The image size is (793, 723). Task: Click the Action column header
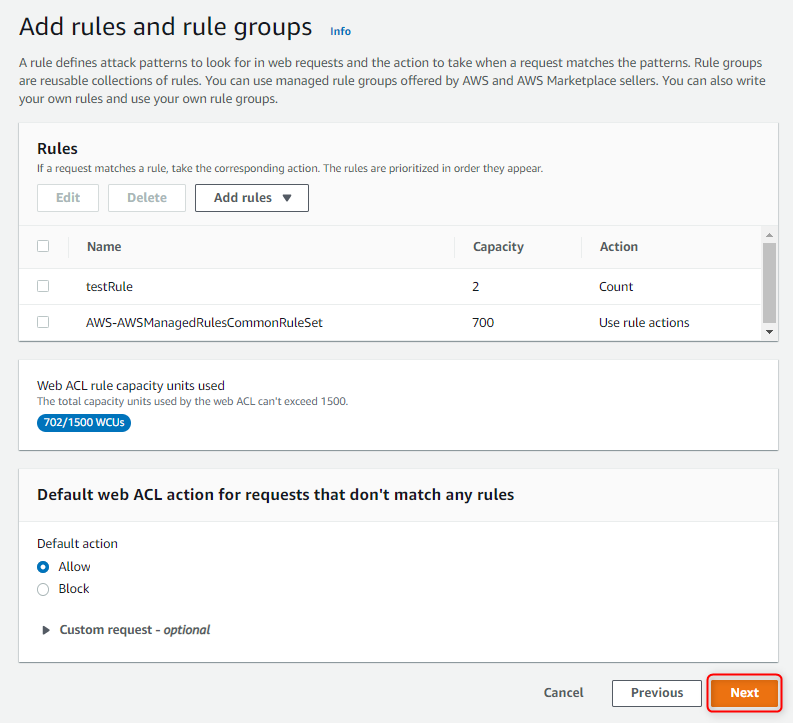pos(618,246)
